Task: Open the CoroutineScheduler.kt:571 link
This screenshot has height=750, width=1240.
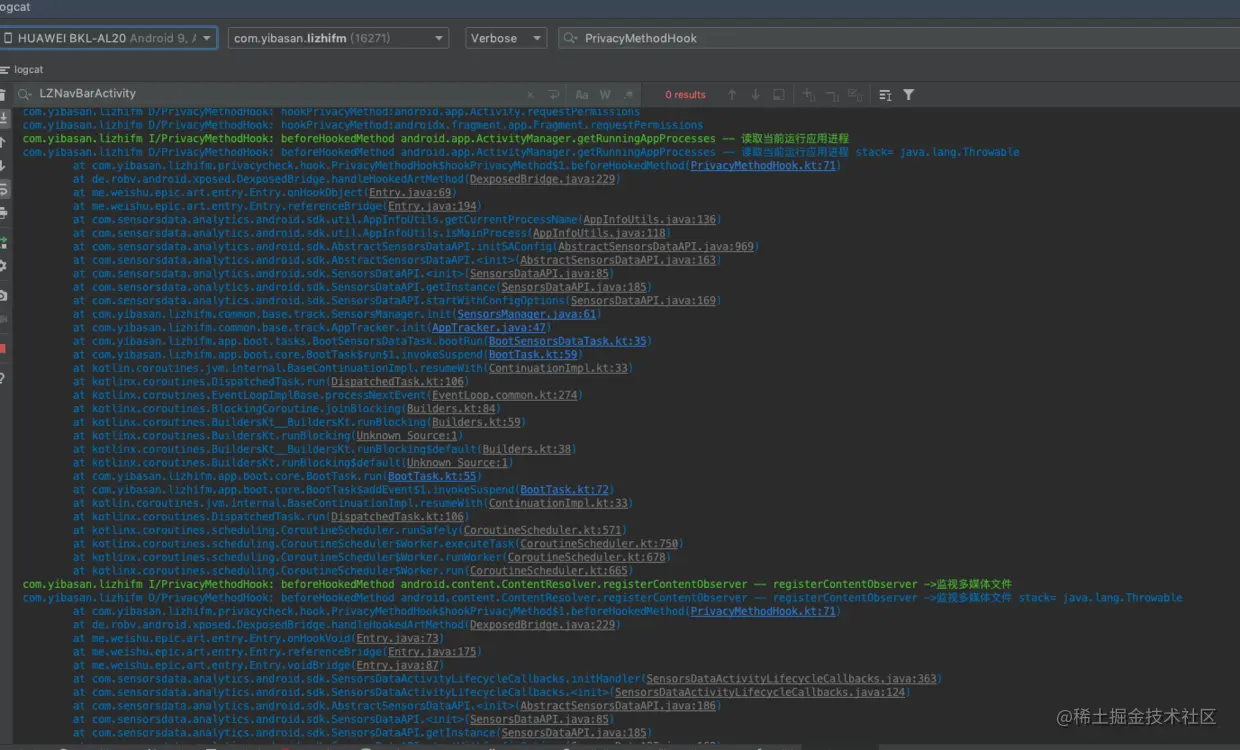Action: 543,530
